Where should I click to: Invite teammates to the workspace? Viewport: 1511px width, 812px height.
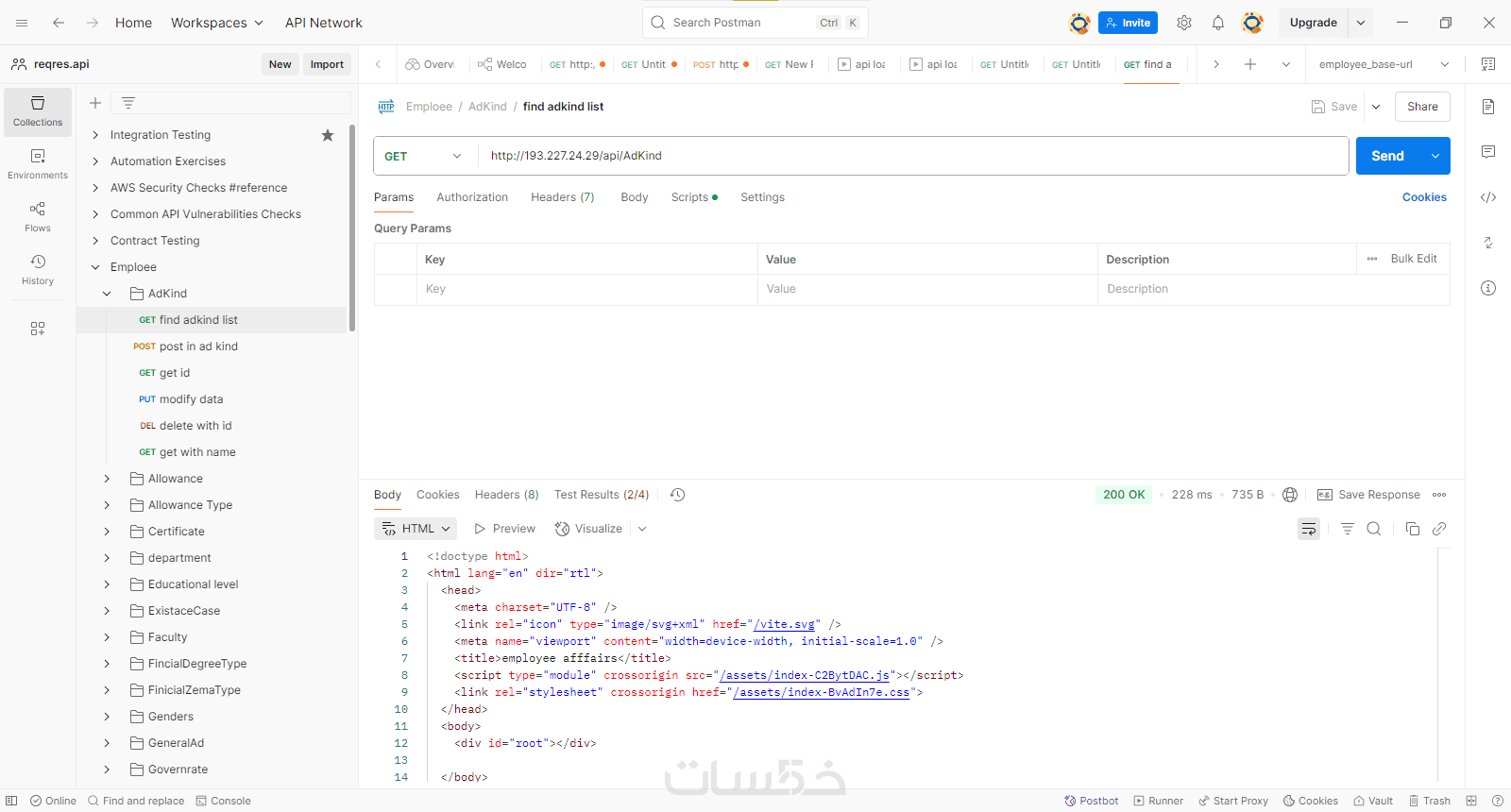coord(1128,23)
